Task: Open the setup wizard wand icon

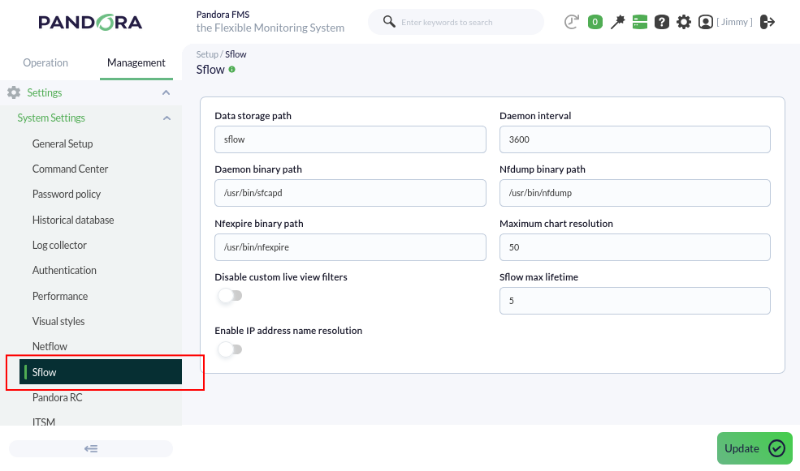Action: [617, 22]
